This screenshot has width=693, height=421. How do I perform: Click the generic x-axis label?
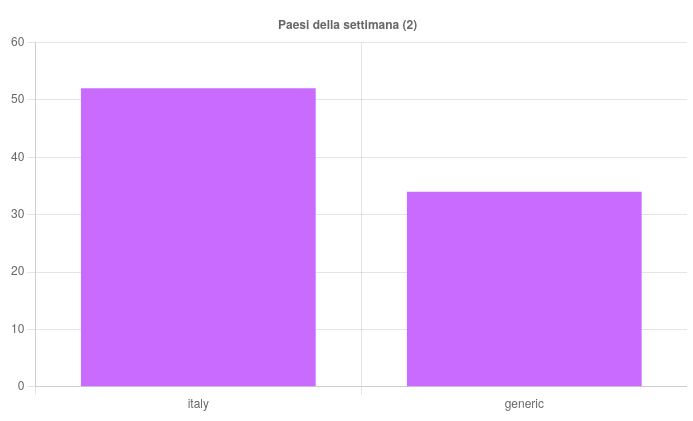click(524, 403)
